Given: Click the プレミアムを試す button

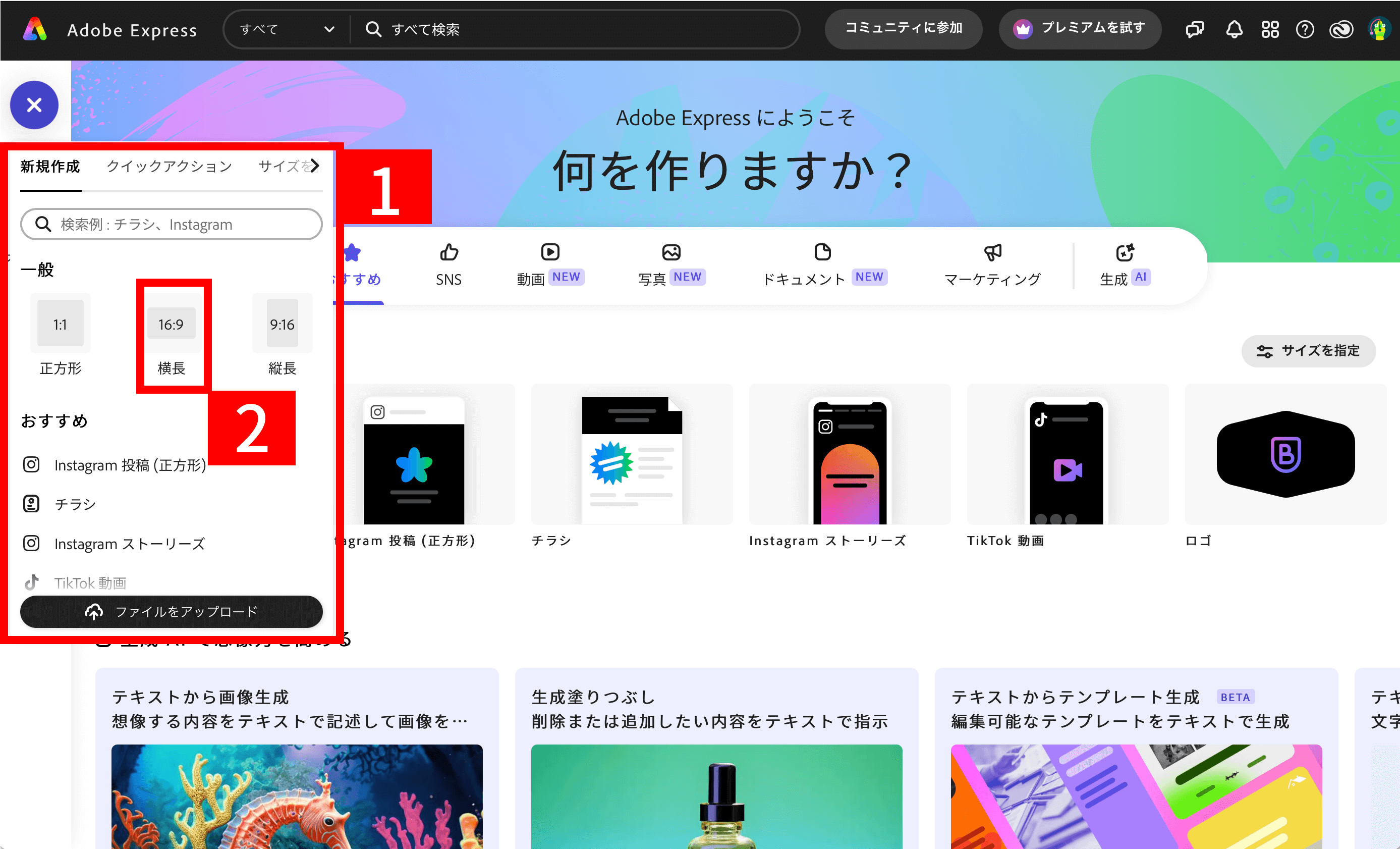Looking at the screenshot, I should (x=1080, y=28).
